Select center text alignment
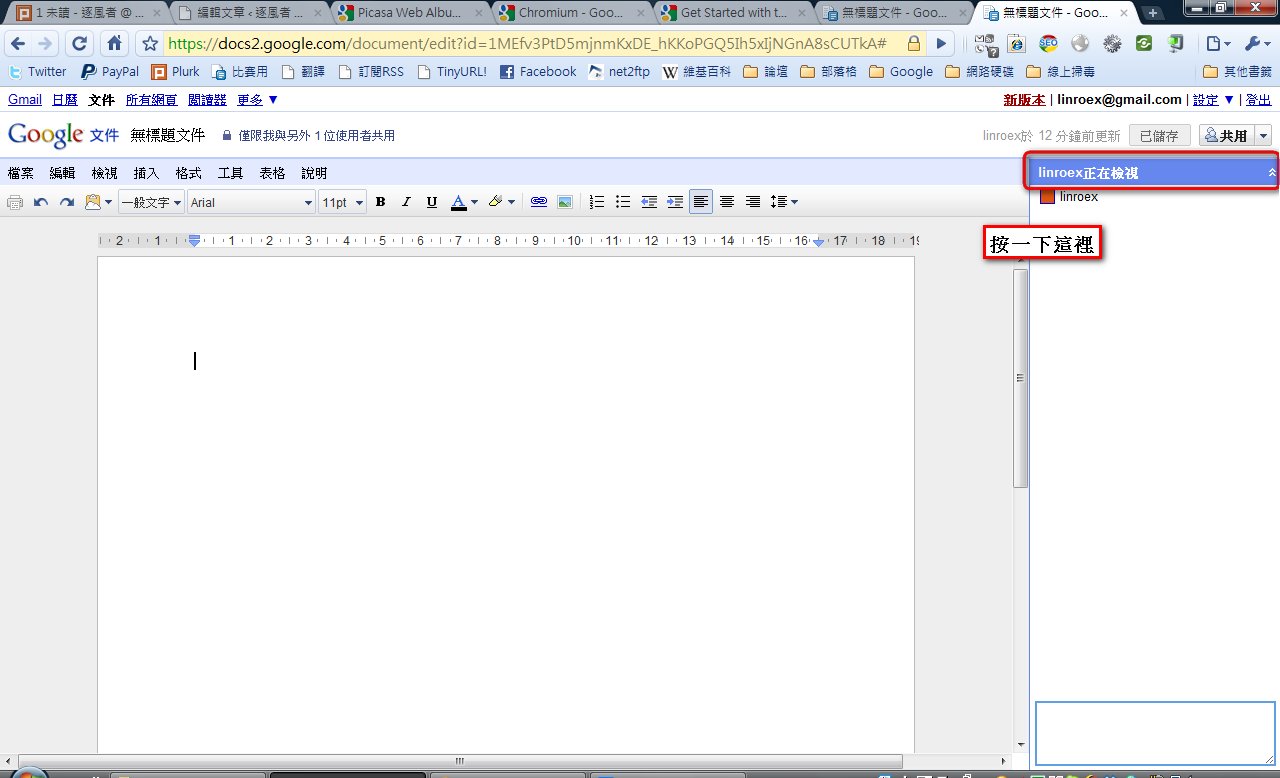Viewport: 1280px width, 778px height. point(727,202)
